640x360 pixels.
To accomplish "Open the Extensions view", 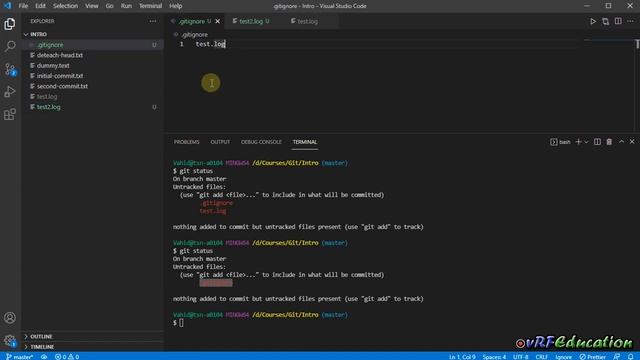I will tap(10, 114).
